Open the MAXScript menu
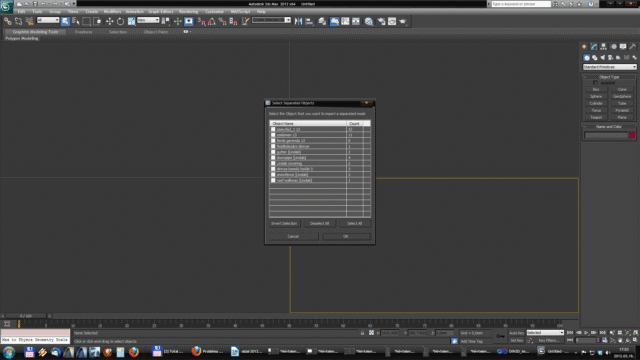 click(240, 11)
